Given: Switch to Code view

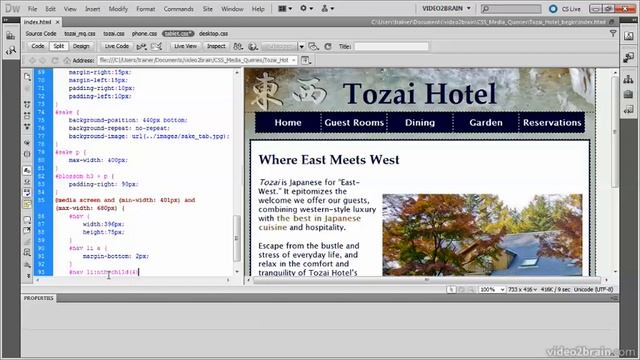Looking at the screenshot, I should (38, 46).
